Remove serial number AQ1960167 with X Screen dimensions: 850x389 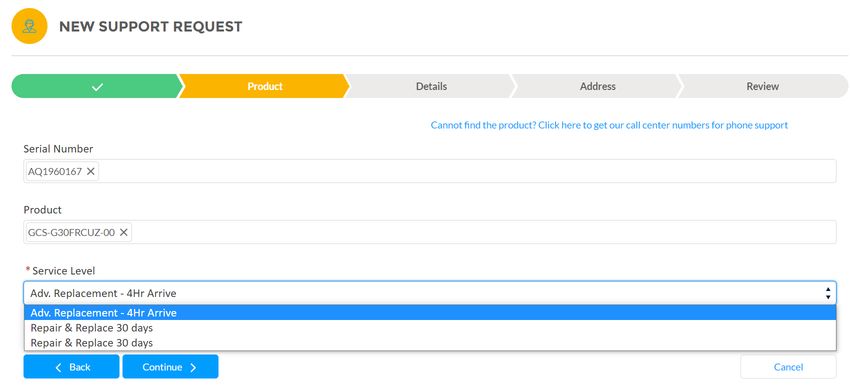(x=91, y=171)
